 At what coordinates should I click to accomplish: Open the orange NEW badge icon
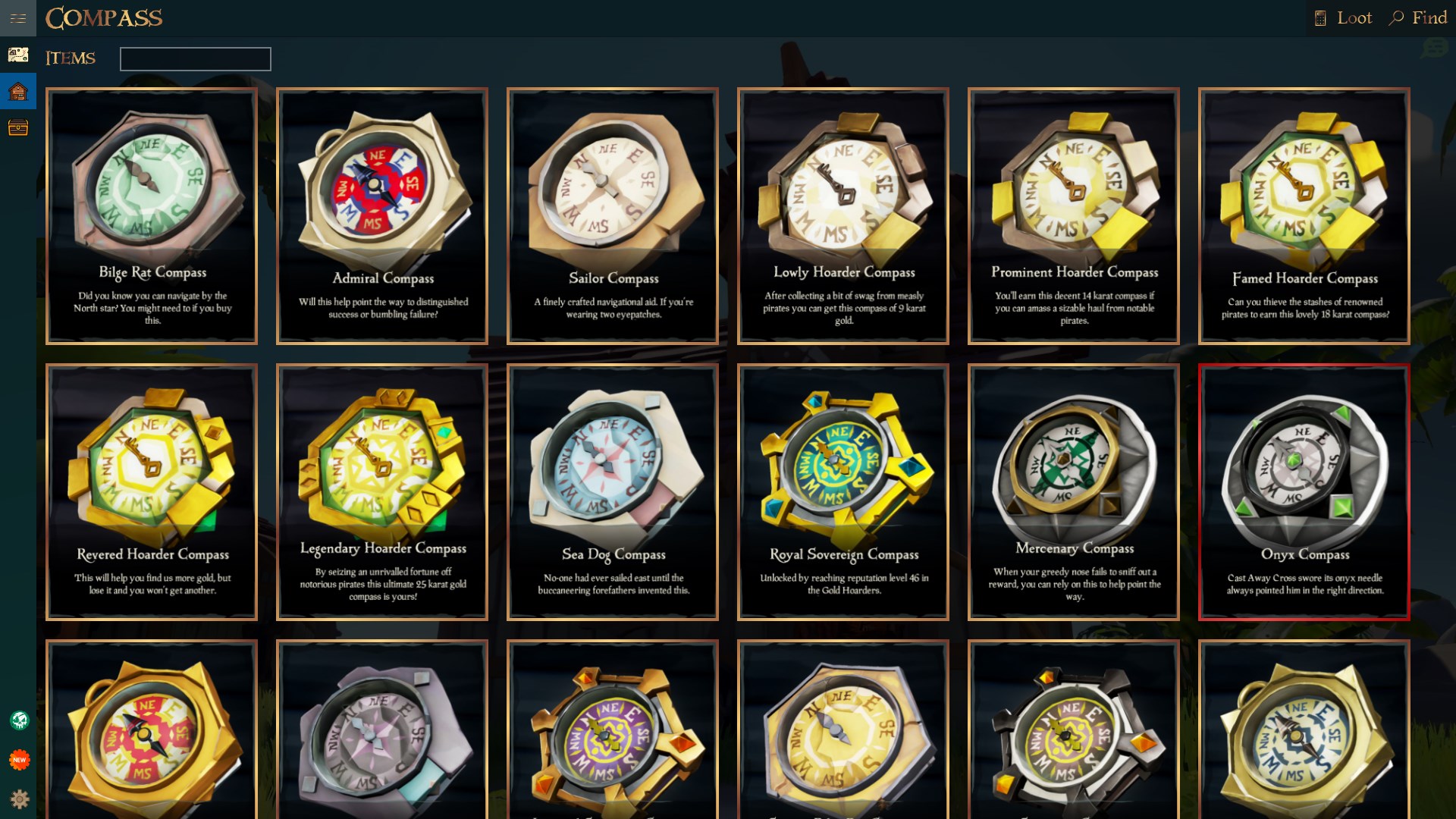(x=20, y=760)
